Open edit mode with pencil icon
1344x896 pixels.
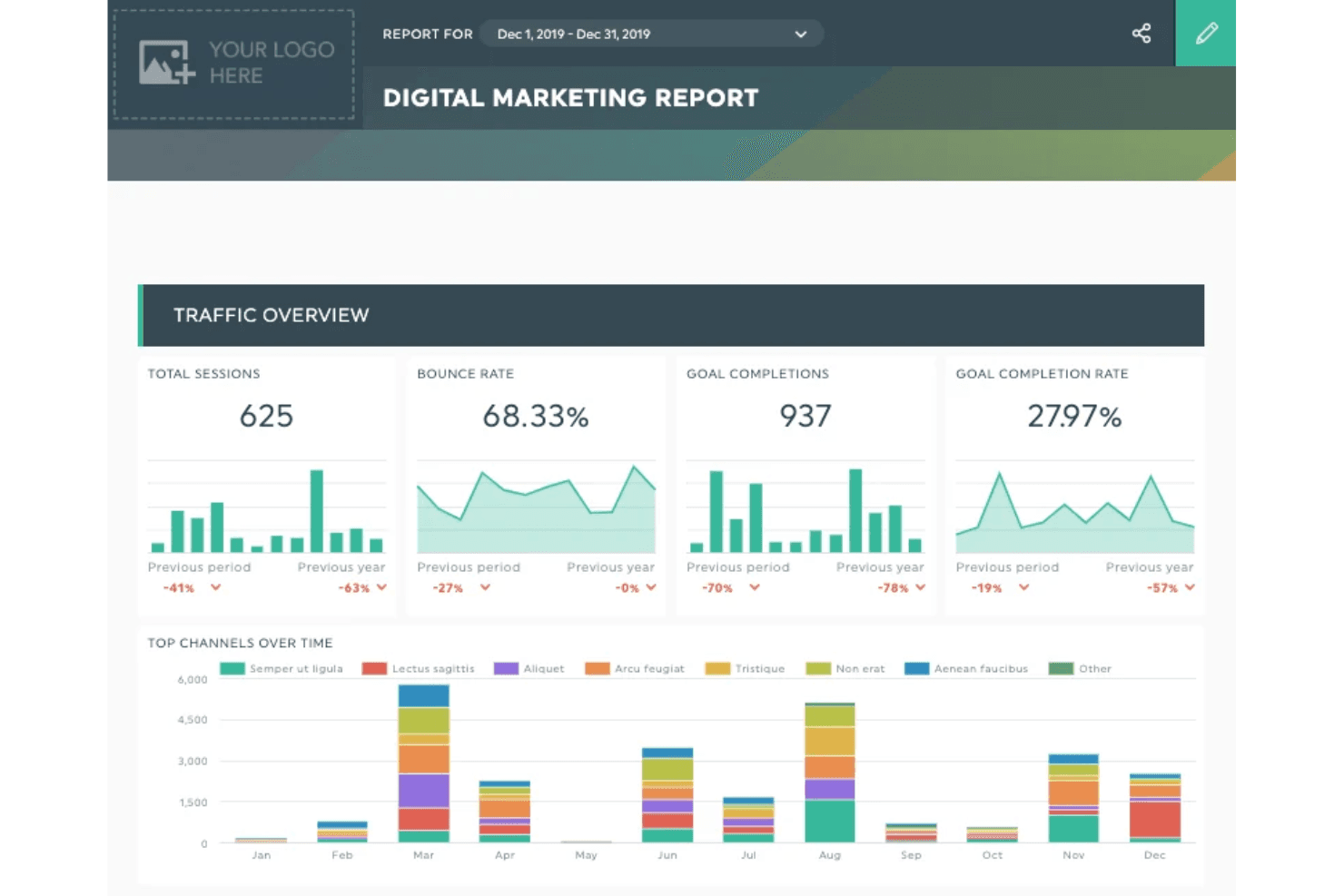(x=1206, y=33)
